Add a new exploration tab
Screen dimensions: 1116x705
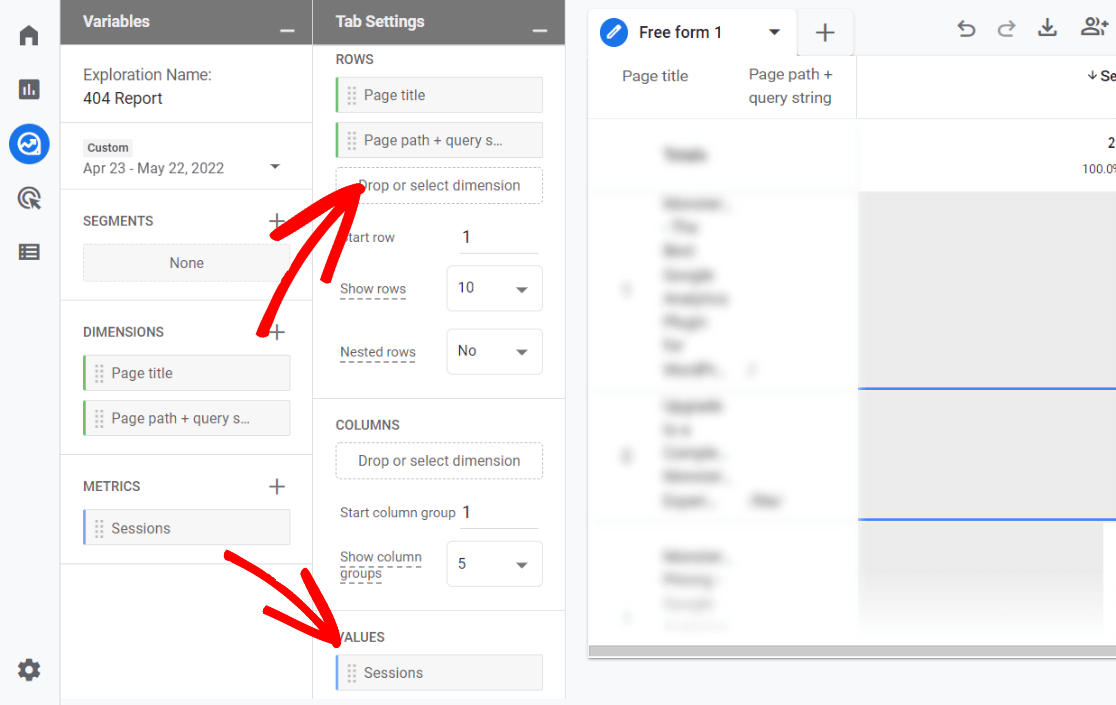coord(825,33)
